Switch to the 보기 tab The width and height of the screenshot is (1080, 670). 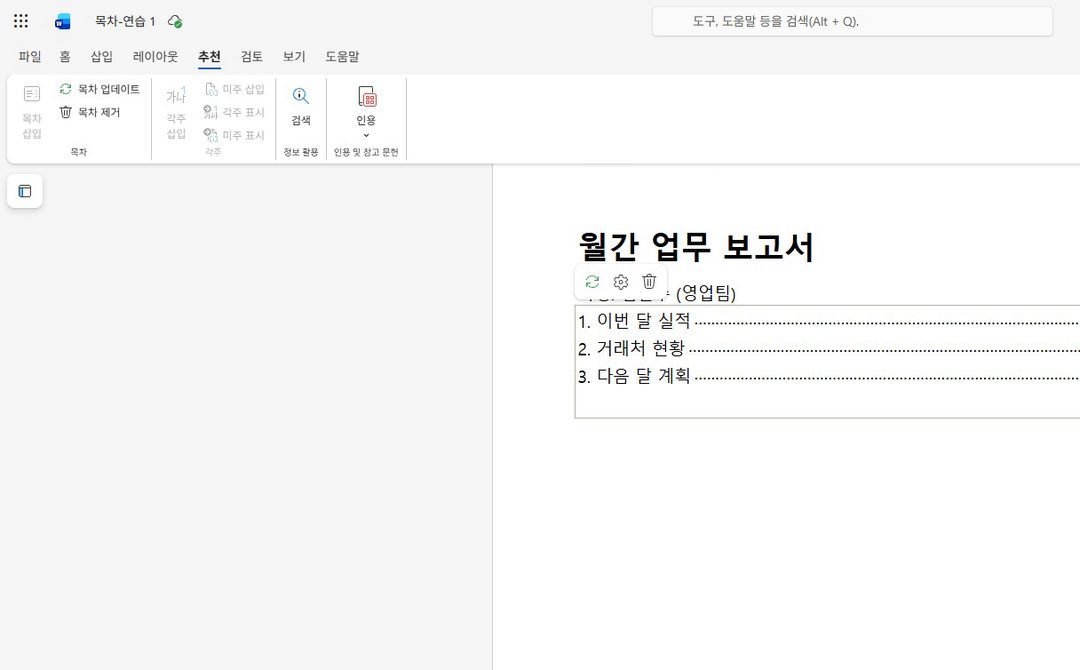click(x=294, y=56)
